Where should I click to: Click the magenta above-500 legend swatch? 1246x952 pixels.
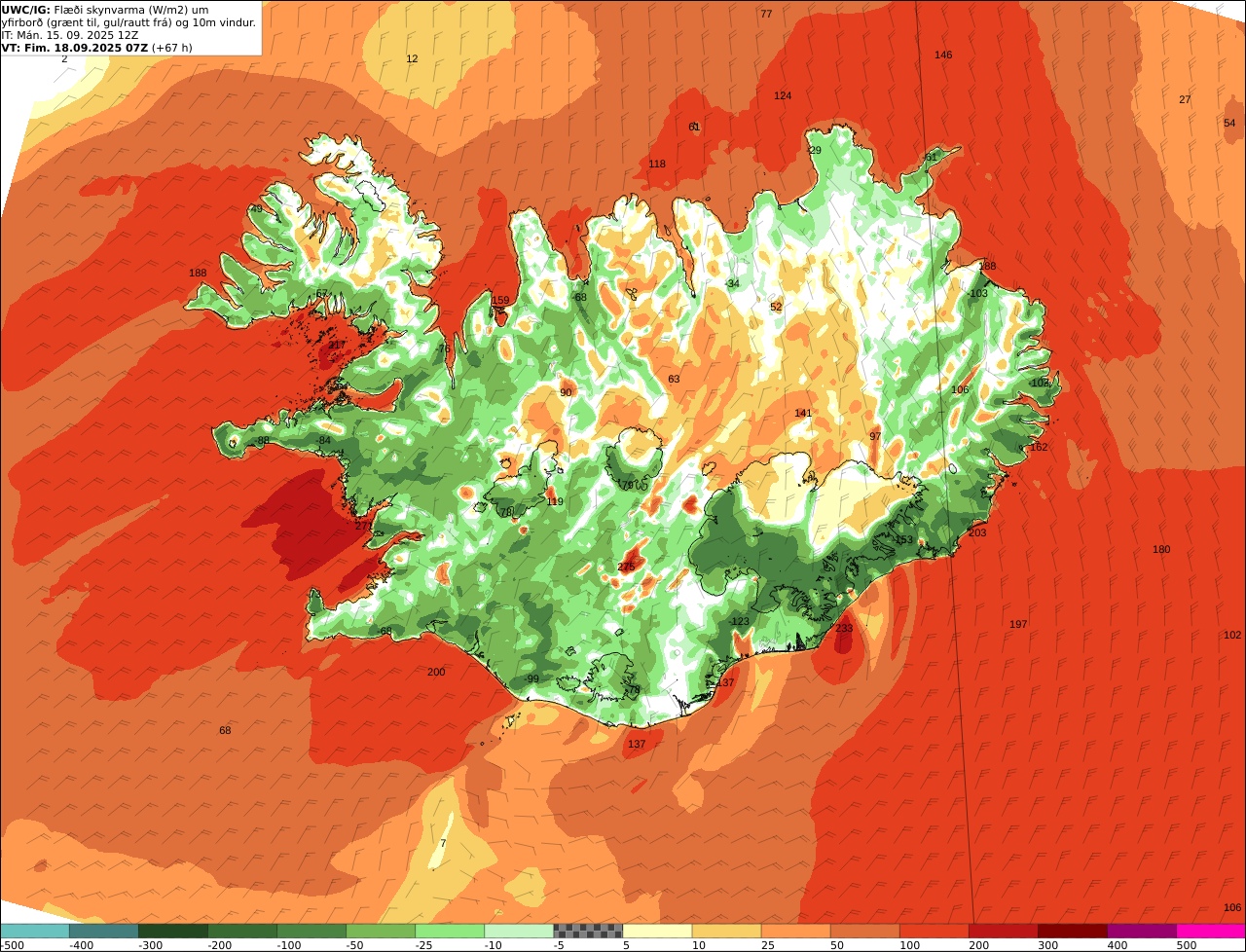click(1211, 931)
